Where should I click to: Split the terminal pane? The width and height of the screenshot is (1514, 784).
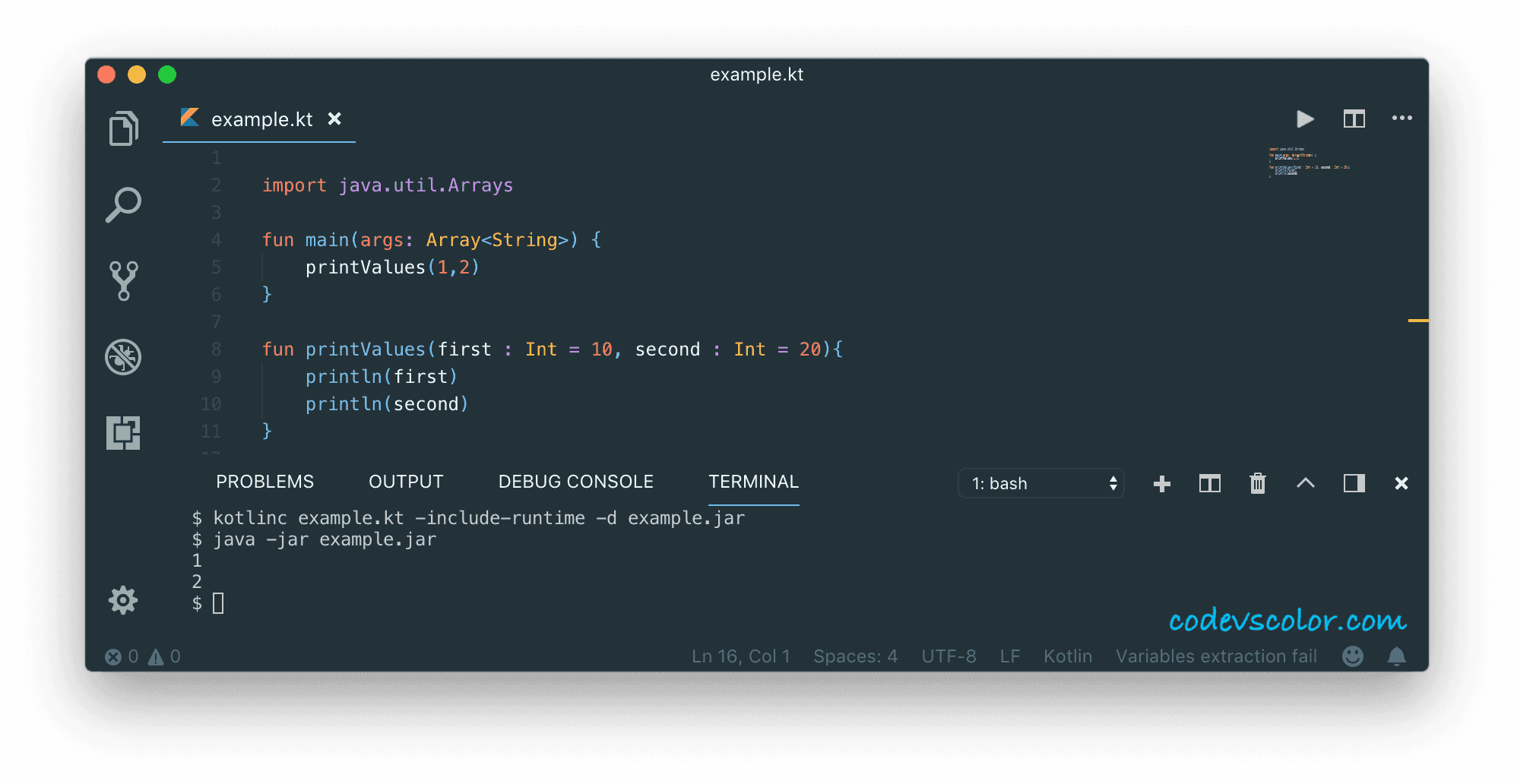pos(1208,483)
